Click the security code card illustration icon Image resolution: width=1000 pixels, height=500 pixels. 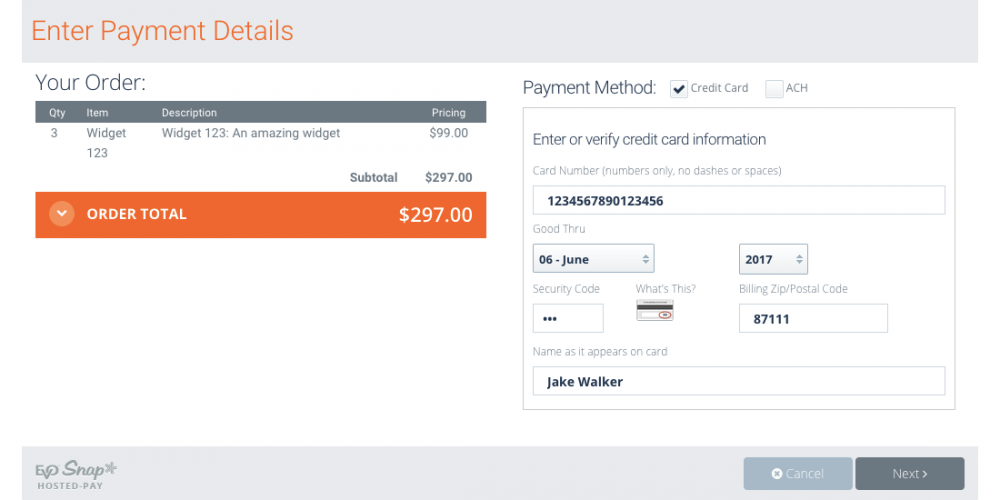coord(655,310)
